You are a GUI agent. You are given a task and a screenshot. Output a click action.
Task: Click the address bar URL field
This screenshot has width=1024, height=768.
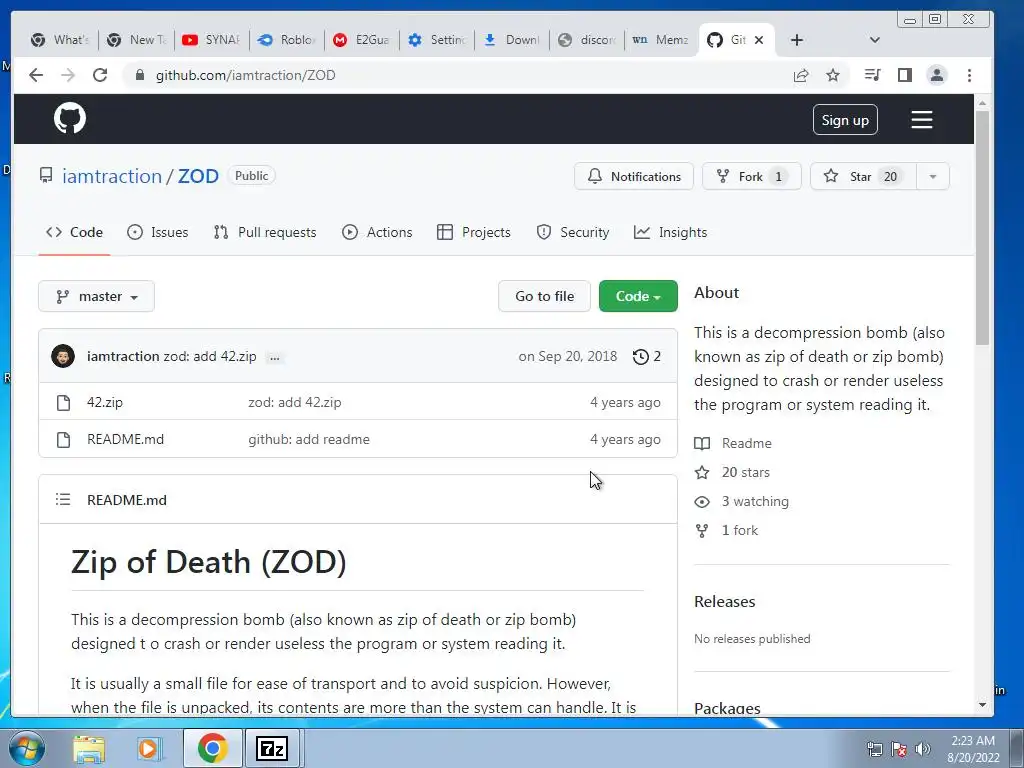point(457,75)
